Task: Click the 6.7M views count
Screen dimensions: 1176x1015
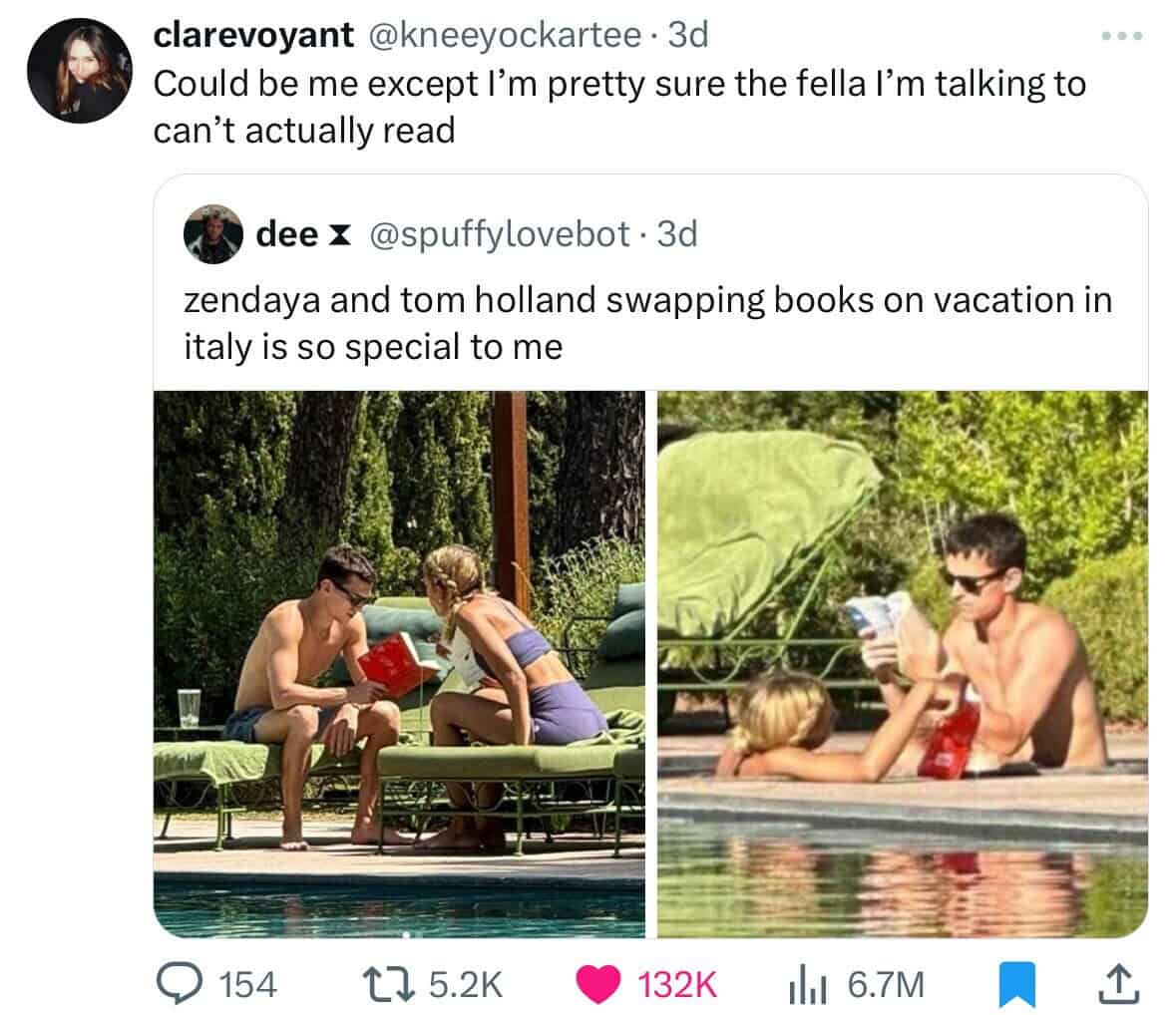Action: coord(886,985)
